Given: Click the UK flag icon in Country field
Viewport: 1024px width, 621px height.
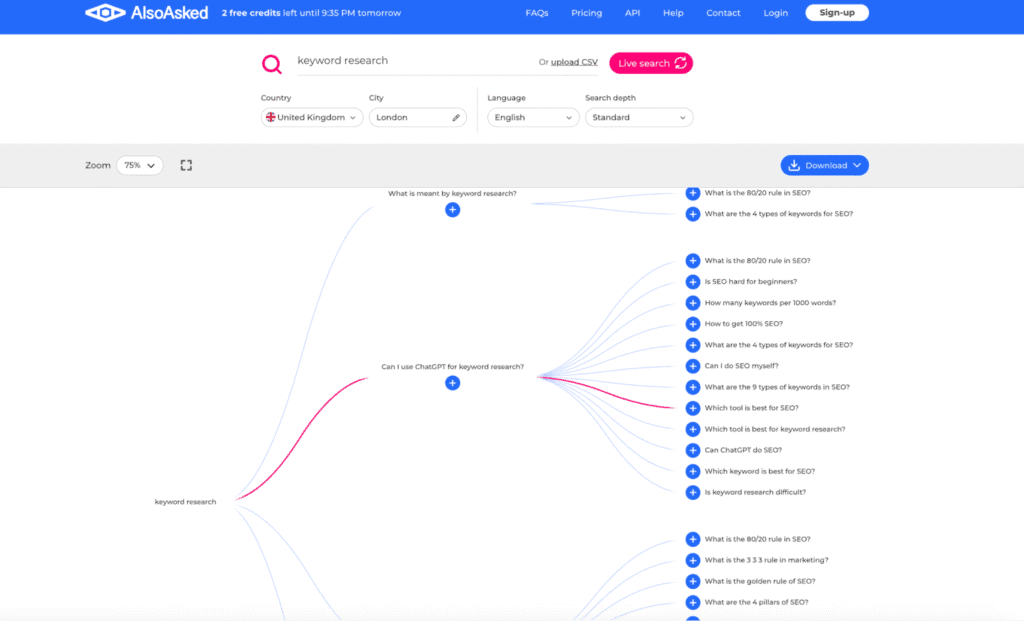Looking at the screenshot, I should 268,117.
